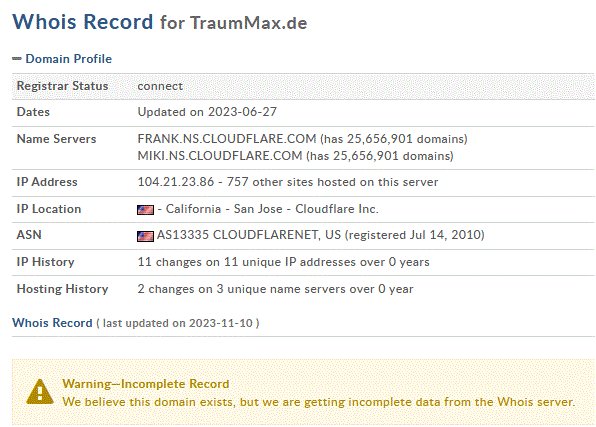Select the Registrar Status connect row

pos(303,86)
